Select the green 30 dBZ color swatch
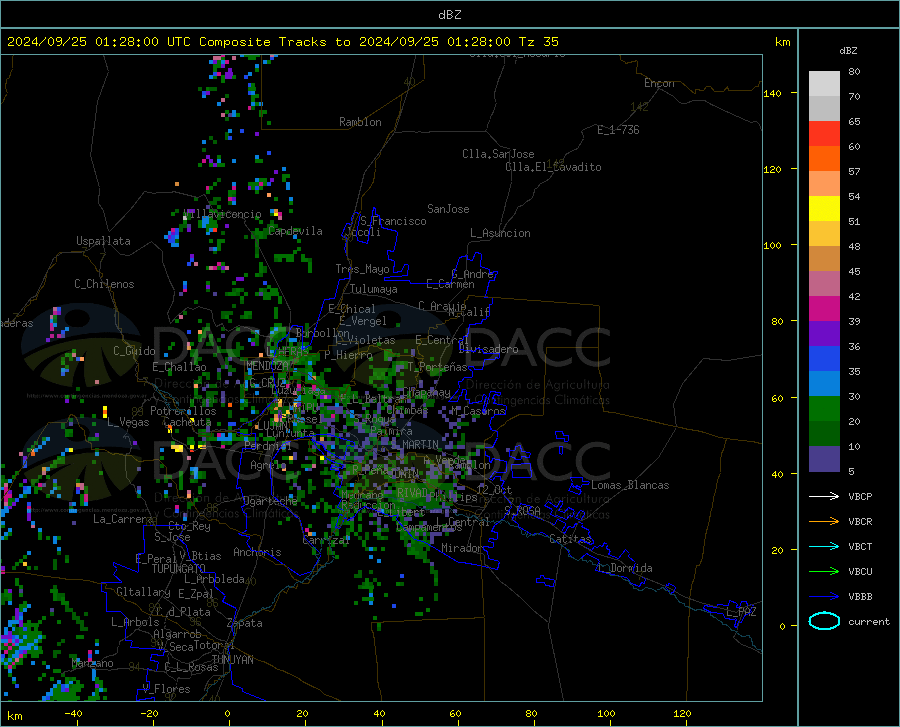The width and height of the screenshot is (900, 727). [x=824, y=409]
